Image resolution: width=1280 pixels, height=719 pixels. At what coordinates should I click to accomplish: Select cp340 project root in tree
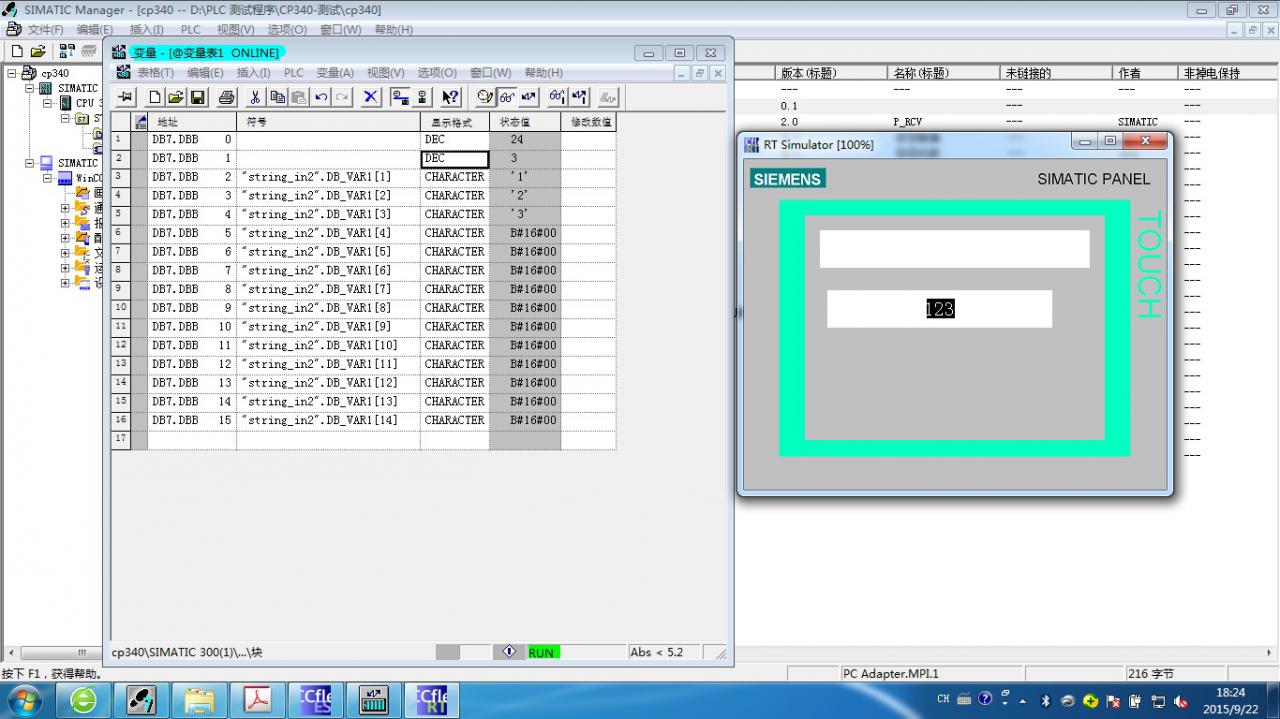[55, 73]
